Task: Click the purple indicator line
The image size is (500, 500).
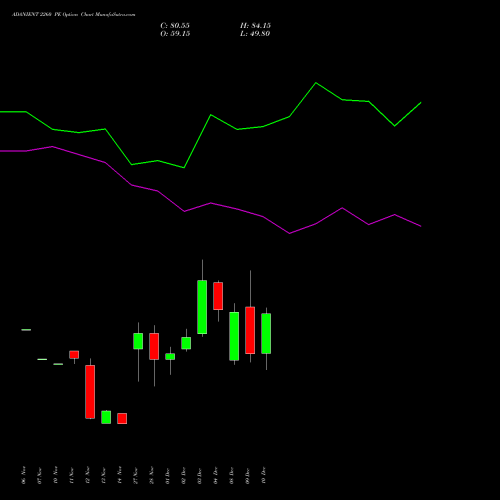Action: click(x=211, y=203)
